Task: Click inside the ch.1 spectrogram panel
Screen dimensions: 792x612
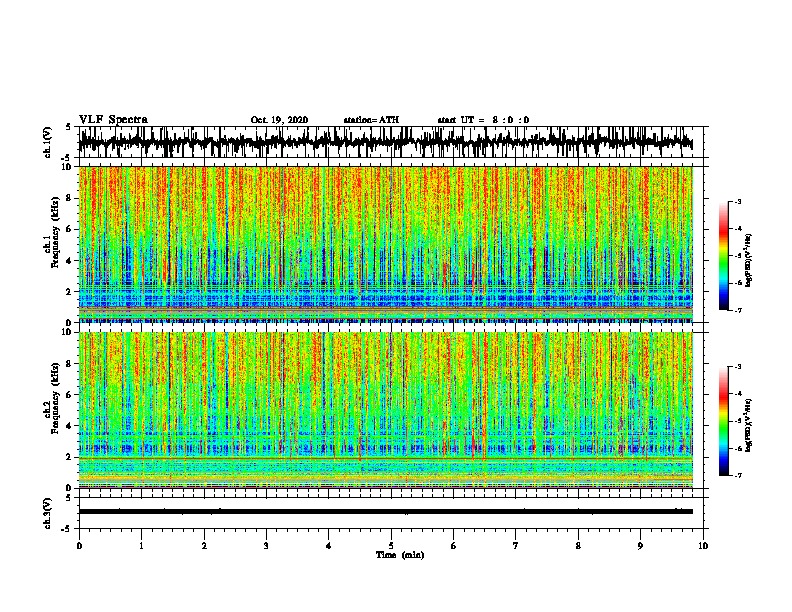Action: (385, 244)
